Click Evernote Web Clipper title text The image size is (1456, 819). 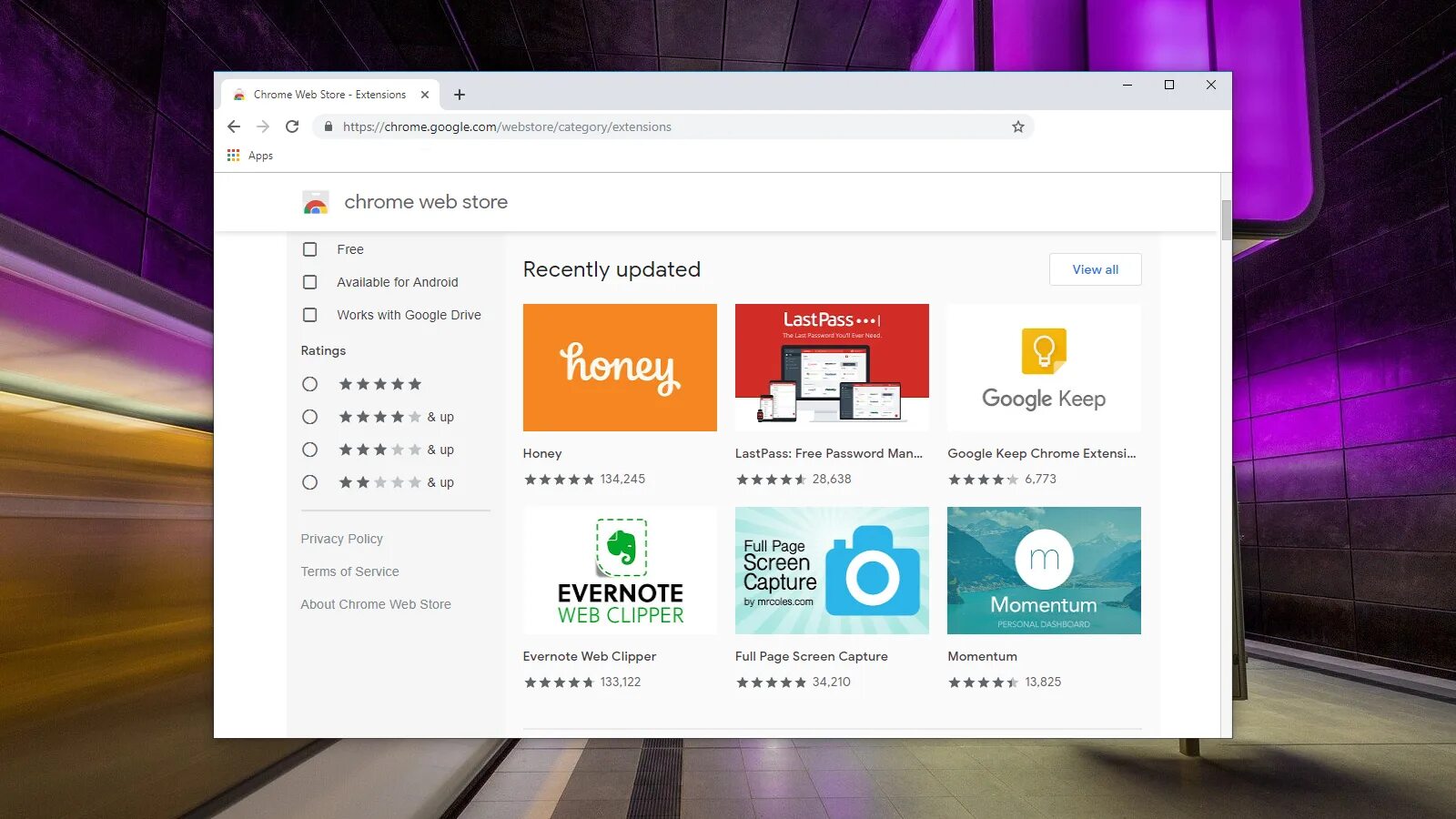tap(590, 656)
